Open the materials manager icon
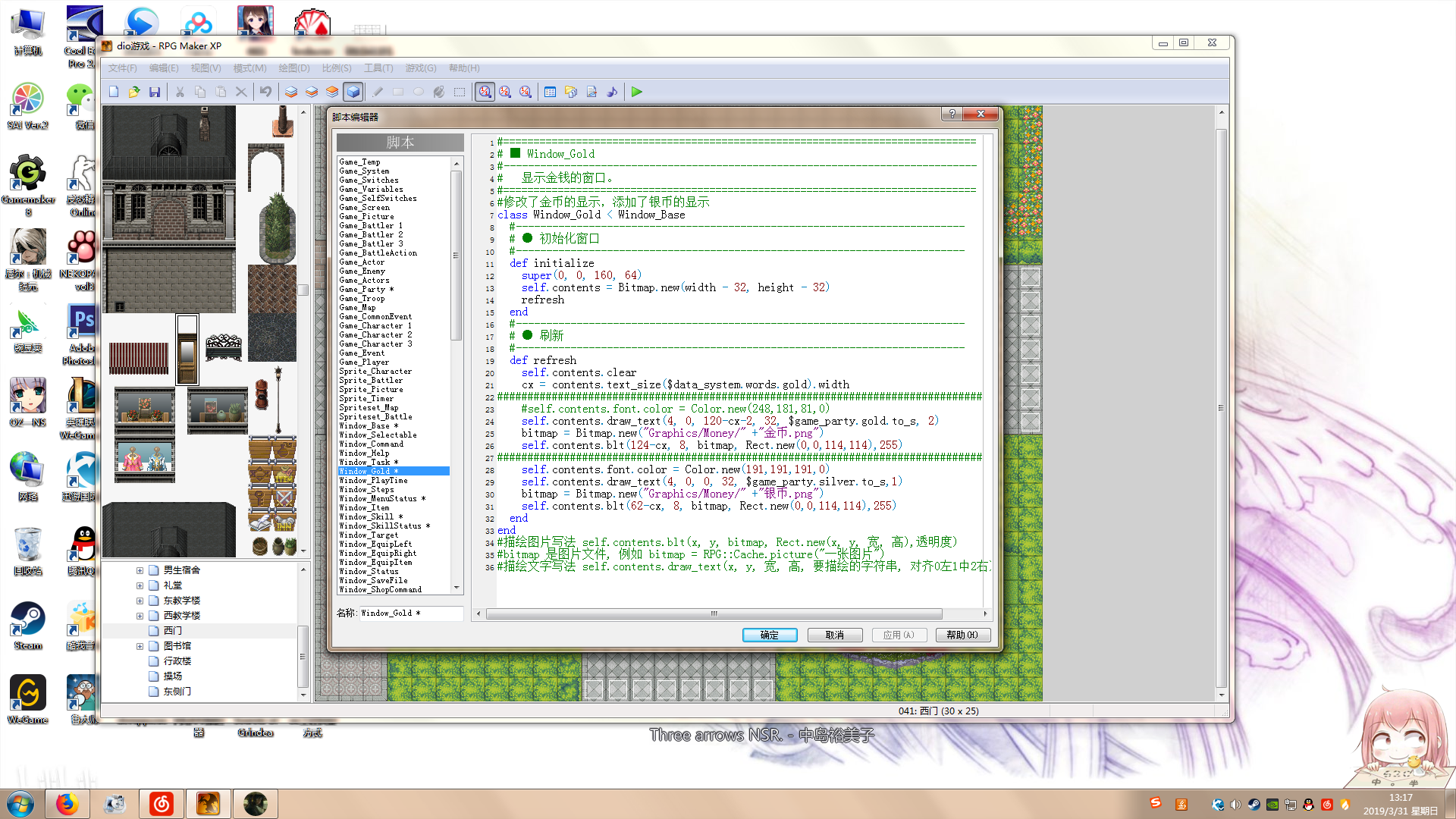 [x=571, y=92]
